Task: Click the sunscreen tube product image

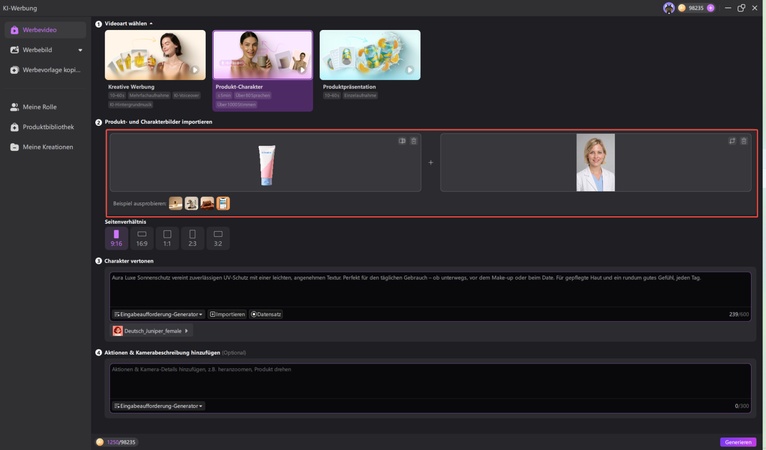Action: [x=267, y=165]
